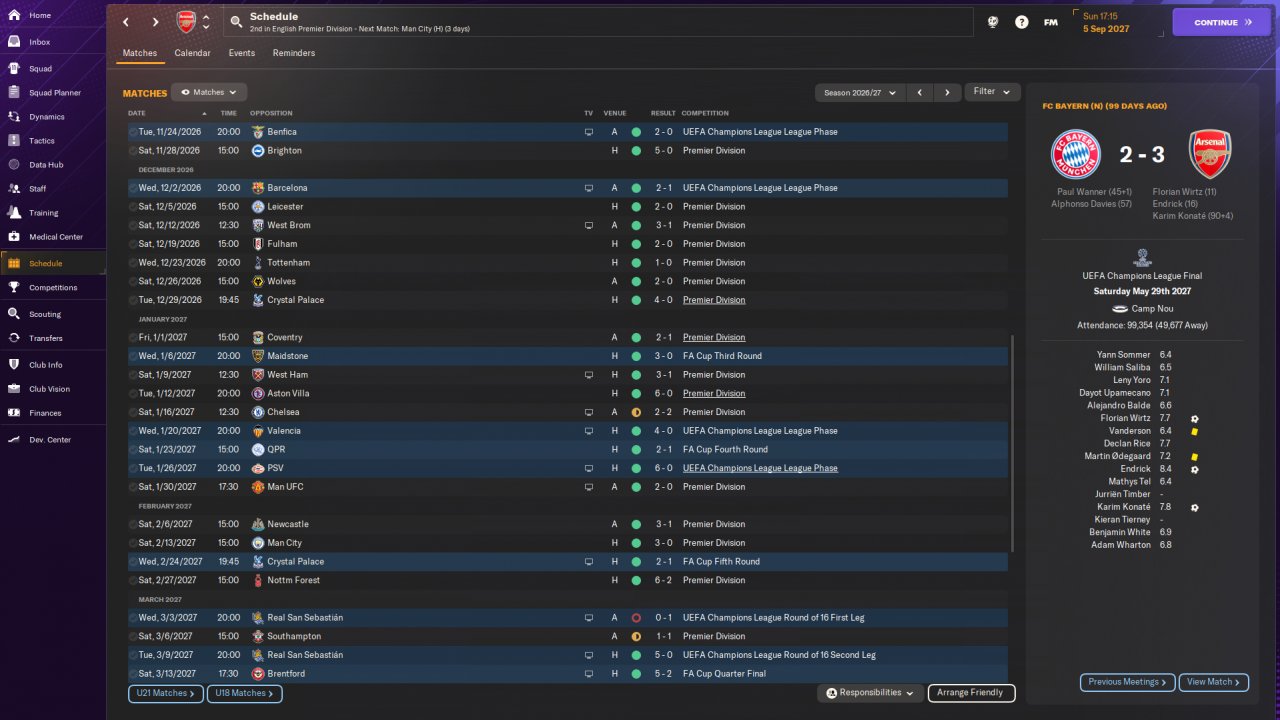Viewport: 1280px width, 720px height.
Task: Expand the Responsibilities dropdown
Action: click(870, 693)
